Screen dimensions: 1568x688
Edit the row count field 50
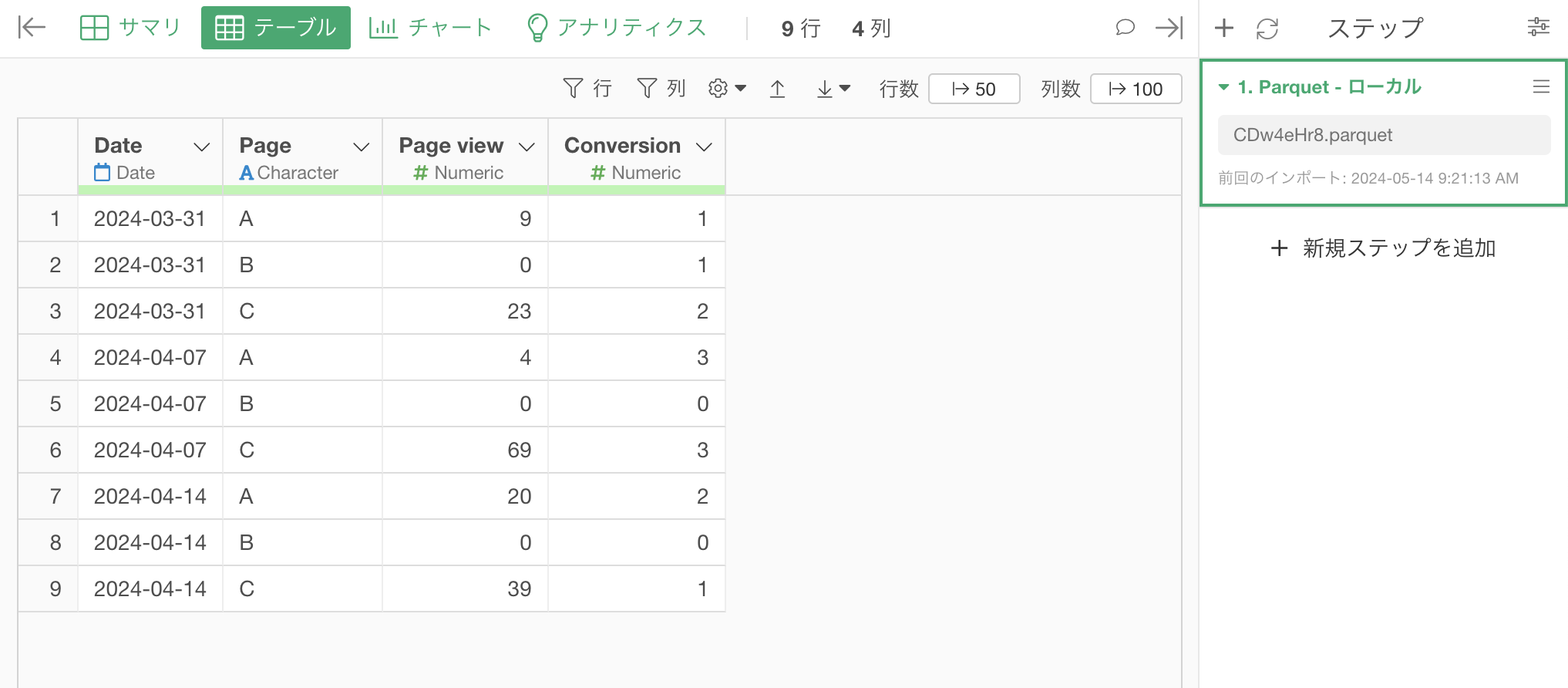pyautogui.click(x=974, y=89)
